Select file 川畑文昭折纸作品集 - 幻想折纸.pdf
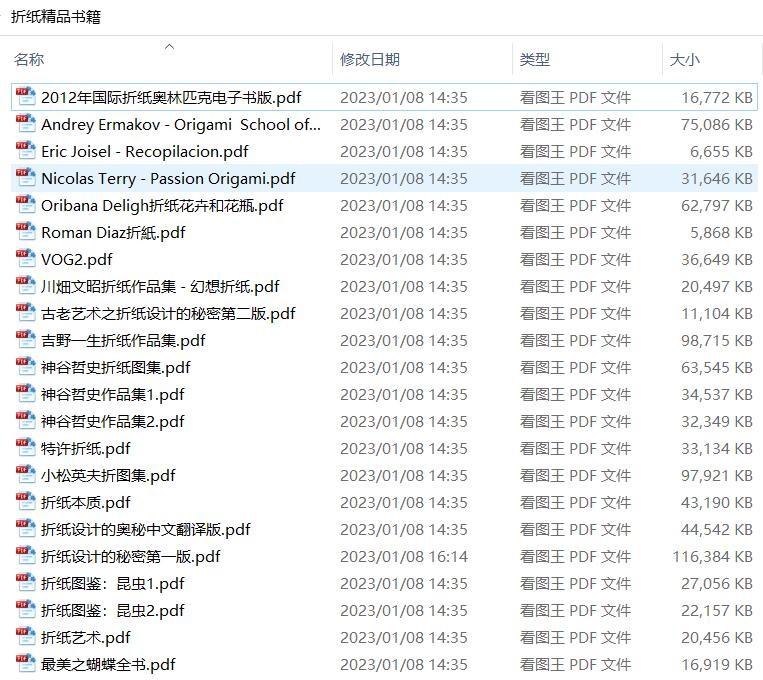This screenshot has height=680, width=763. pyautogui.click(x=160, y=287)
